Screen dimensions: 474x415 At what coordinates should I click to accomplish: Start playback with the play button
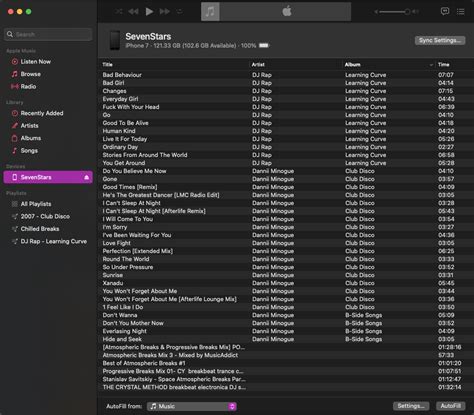tap(149, 12)
